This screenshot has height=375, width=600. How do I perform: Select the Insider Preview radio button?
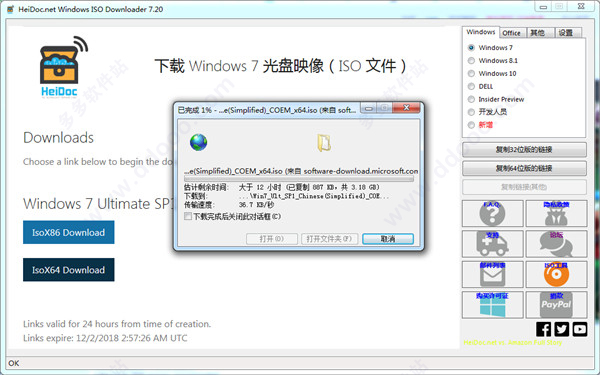pos(471,99)
